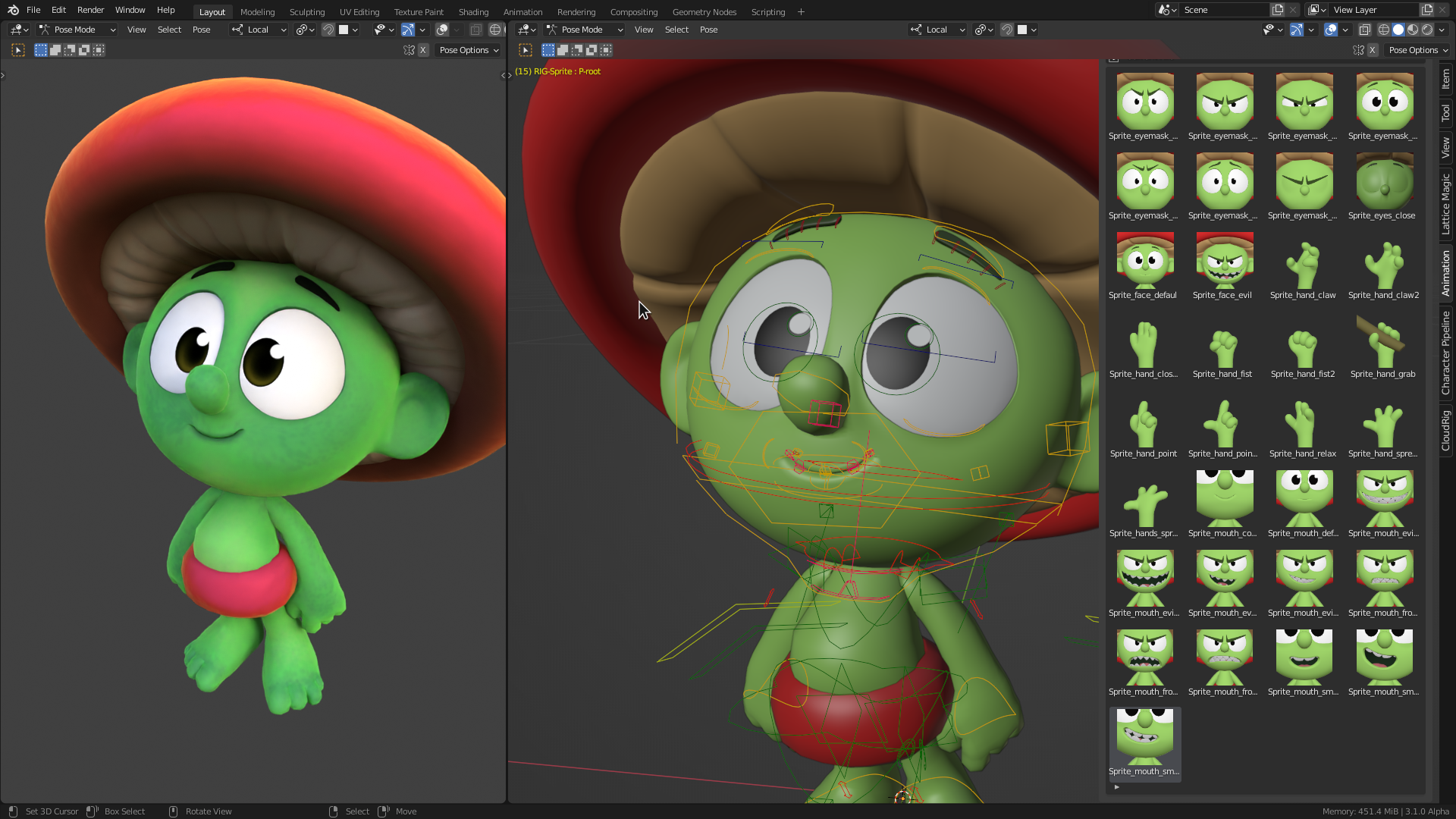This screenshot has height=819, width=1456.
Task: Open the Pose Mode dropdown
Action: [76, 30]
